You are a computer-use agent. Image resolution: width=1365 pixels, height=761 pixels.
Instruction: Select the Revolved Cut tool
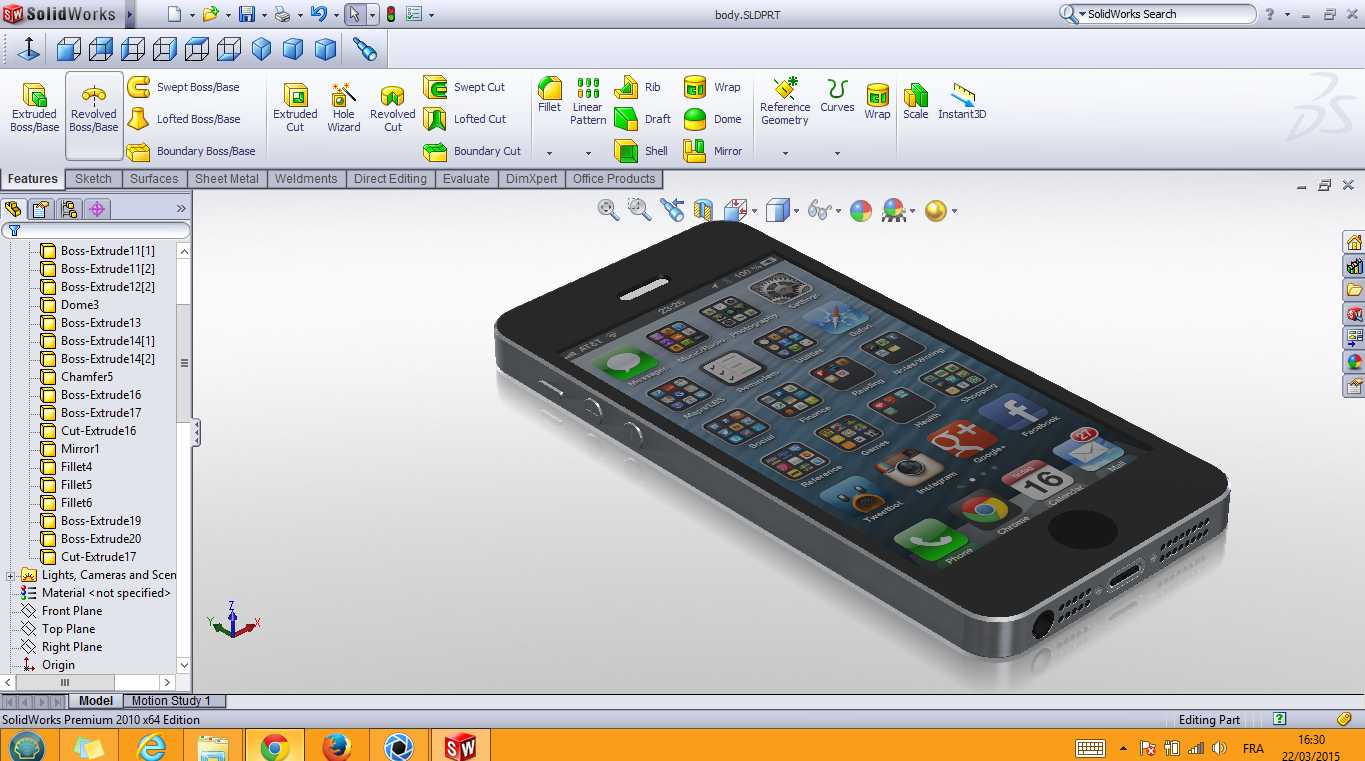coord(393,108)
